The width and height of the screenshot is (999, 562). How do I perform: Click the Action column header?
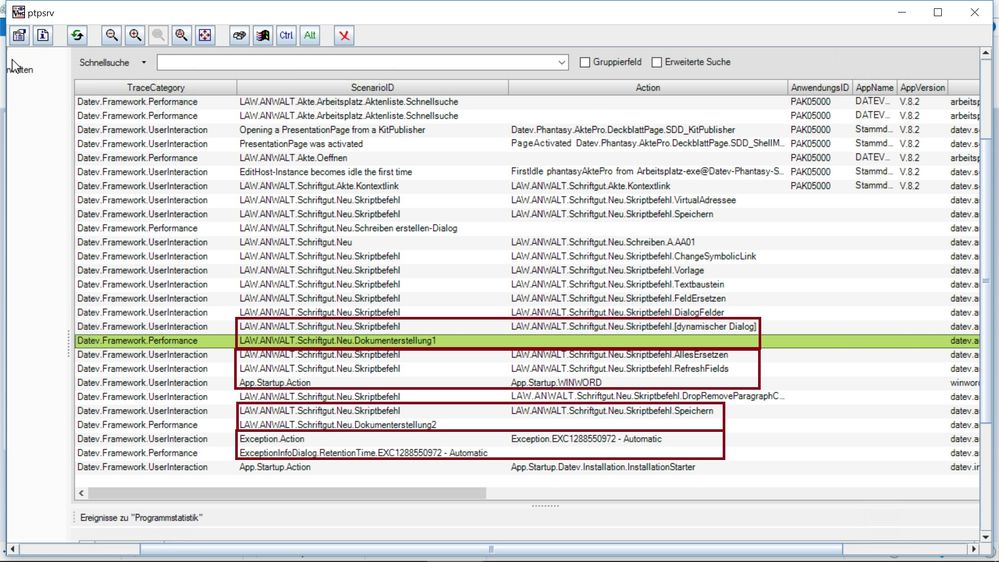(647, 88)
